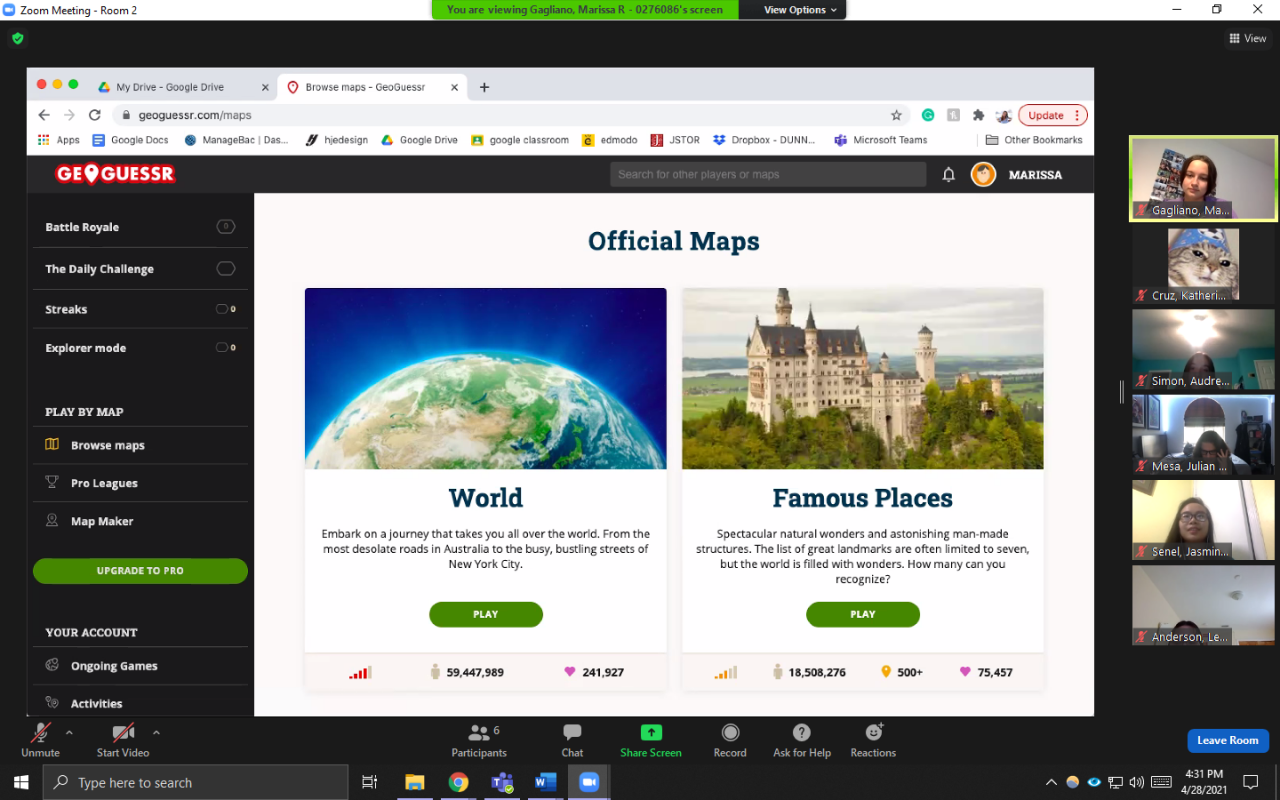The width and height of the screenshot is (1280, 800).
Task: Open the Windows Start menu
Action: tap(21, 782)
